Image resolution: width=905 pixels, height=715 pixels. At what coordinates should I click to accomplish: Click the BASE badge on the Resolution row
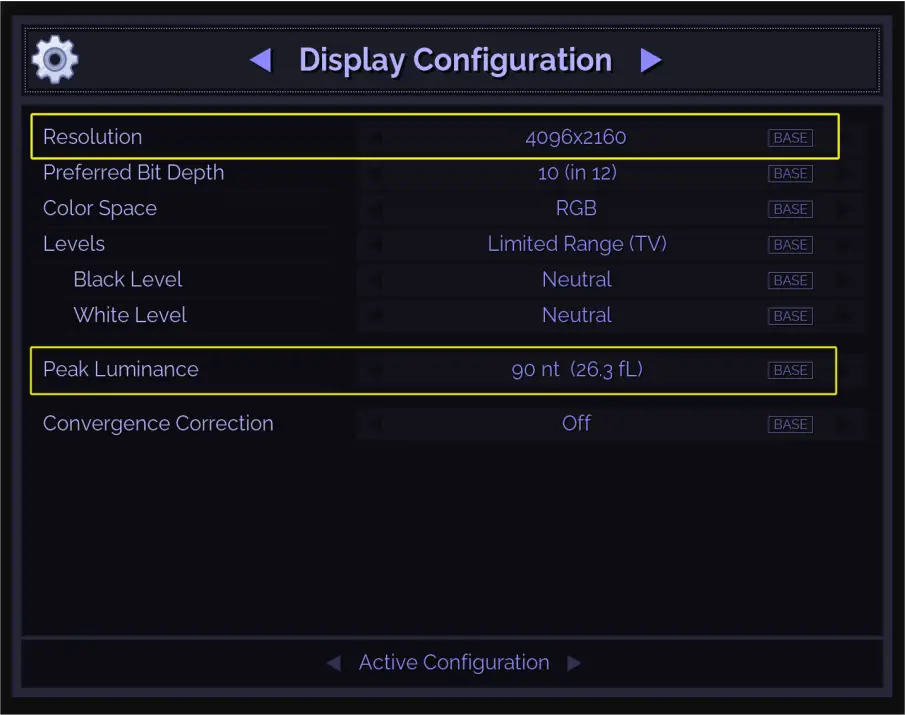790,138
